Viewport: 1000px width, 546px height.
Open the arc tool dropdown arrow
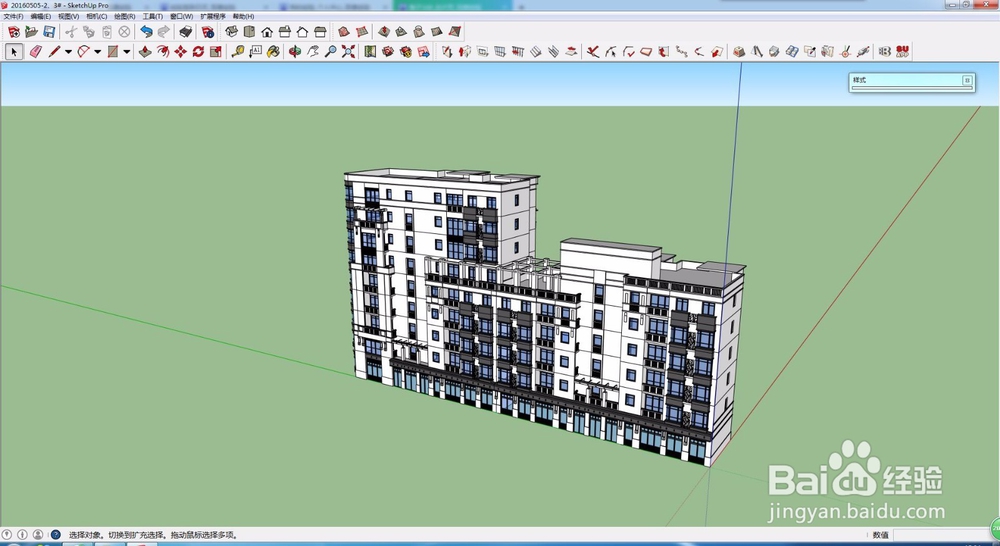(98, 52)
